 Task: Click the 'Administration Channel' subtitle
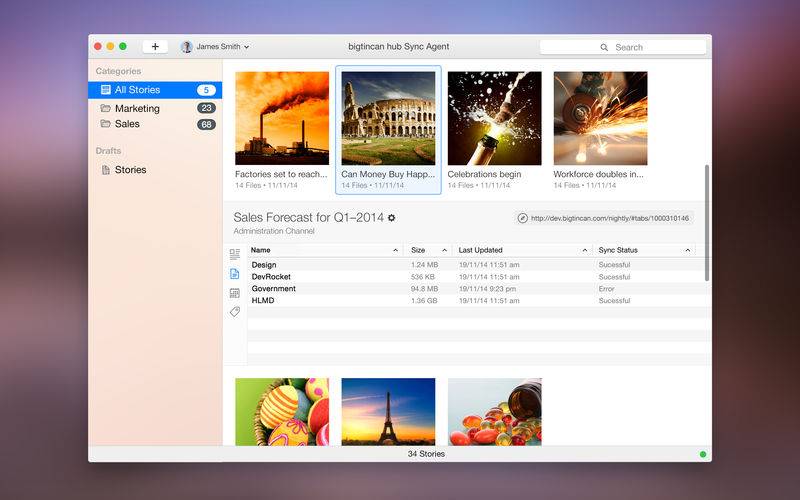274,231
